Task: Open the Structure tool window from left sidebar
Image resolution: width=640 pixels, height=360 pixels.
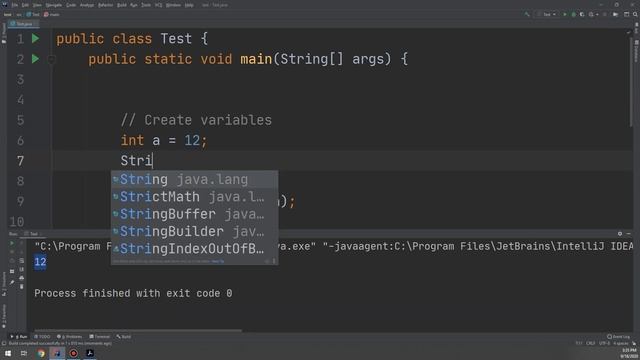Action: [x=4, y=284]
